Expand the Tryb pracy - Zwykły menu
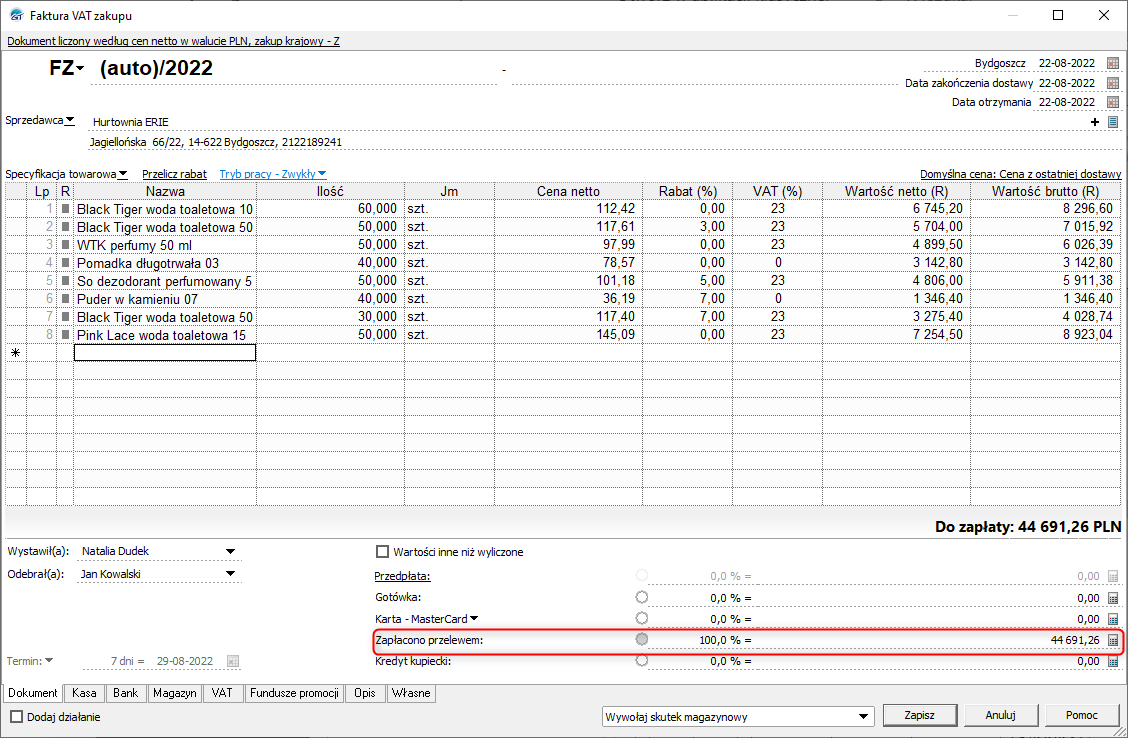 click(x=273, y=174)
